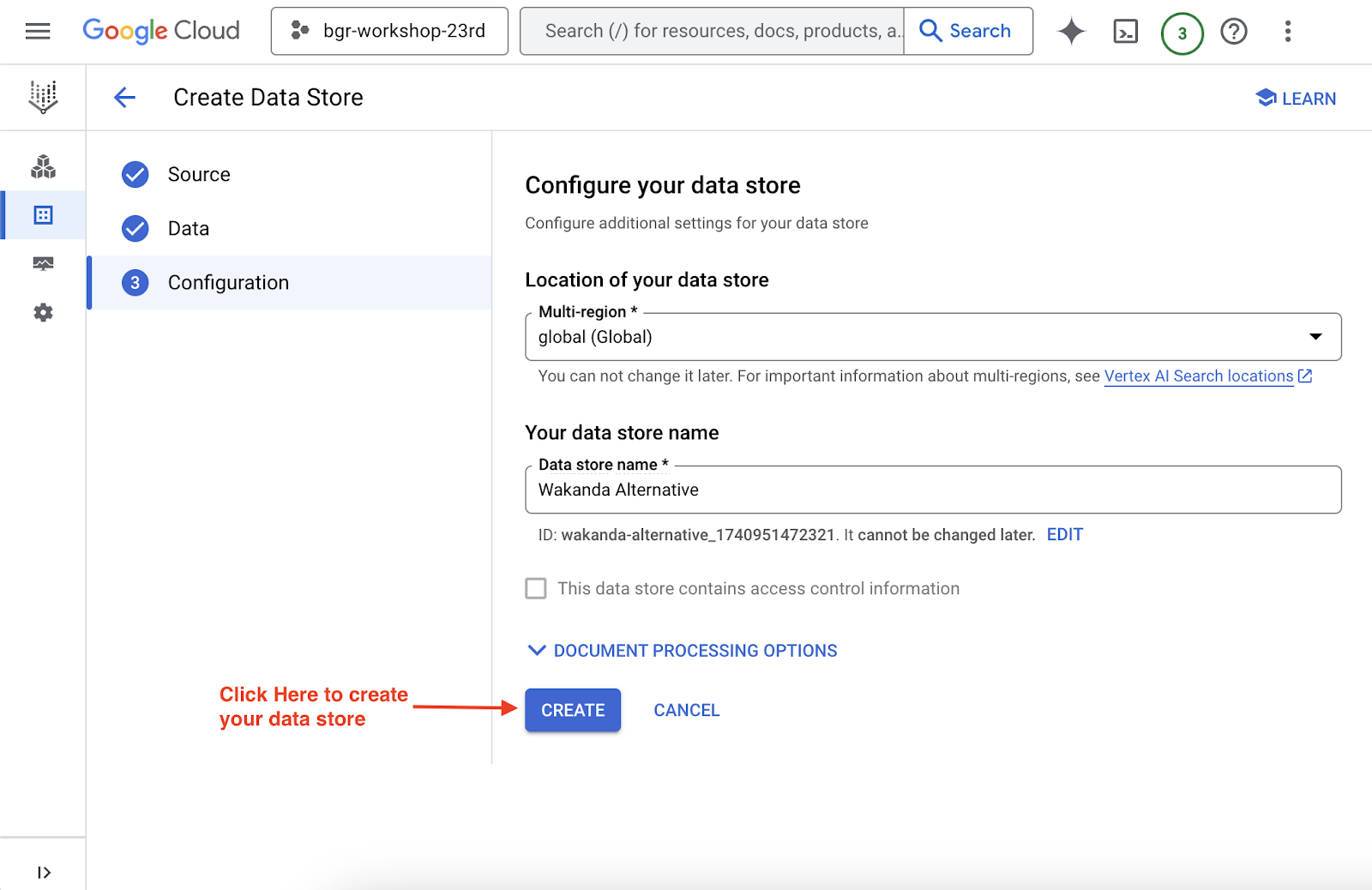The image size is (1372, 890).
Task: Open the monitoring sidebar icon
Action: pos(43,263)
